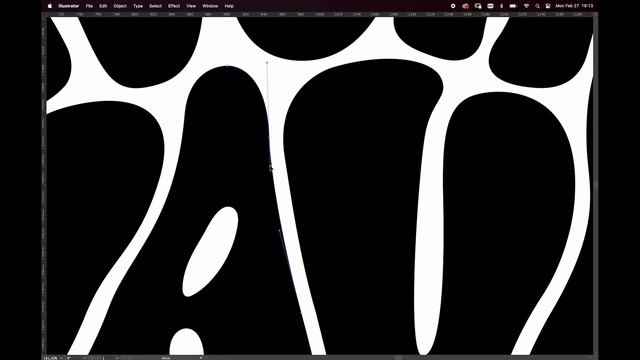Open the Type menu

(138, 6)
